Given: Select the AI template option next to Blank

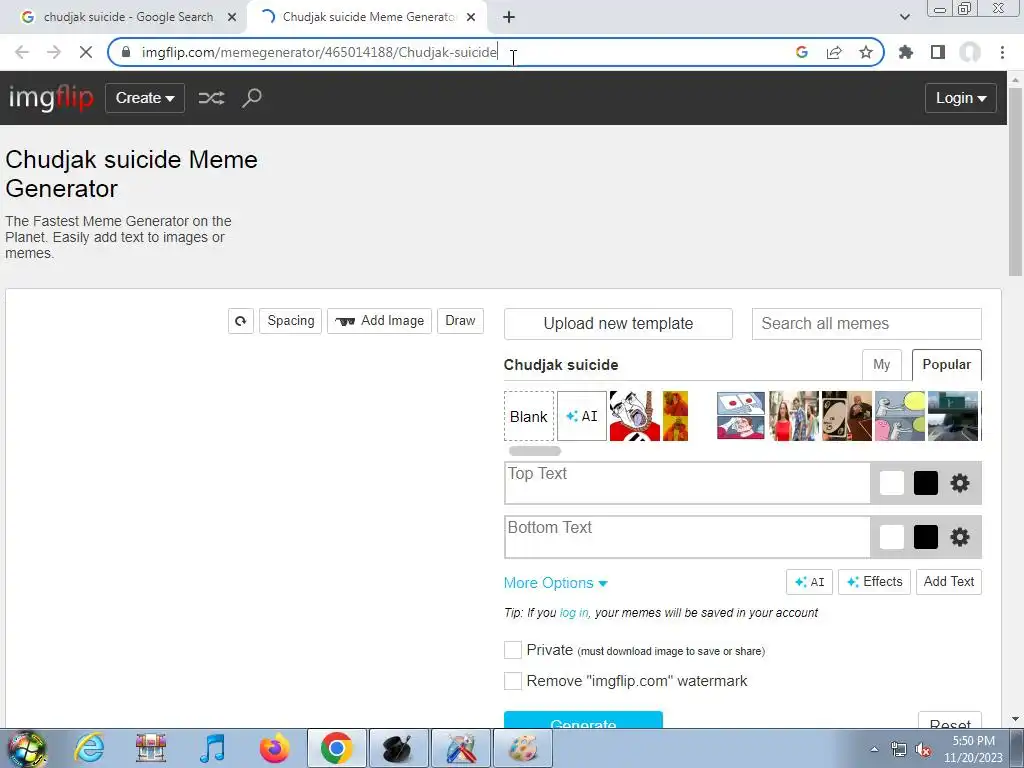Looking at the screenshot, I should pyautogui.click(x=582, y=416).
